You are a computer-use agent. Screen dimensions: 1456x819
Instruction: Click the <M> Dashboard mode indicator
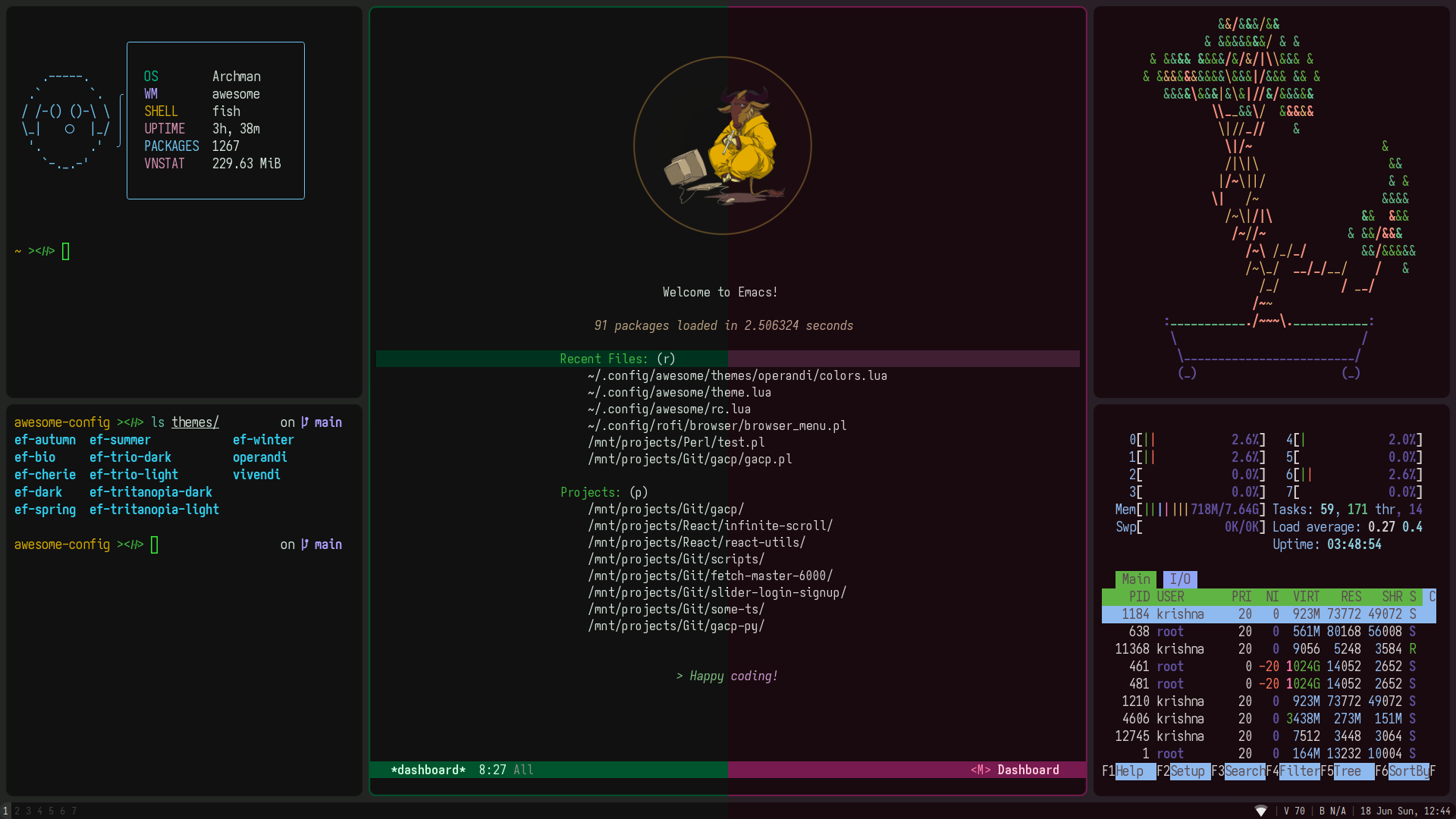[x=1015, y=770]
